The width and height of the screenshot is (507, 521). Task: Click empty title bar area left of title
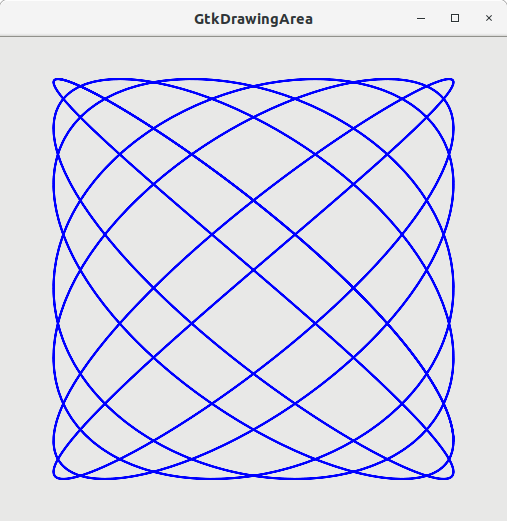[x=97, y=19]
